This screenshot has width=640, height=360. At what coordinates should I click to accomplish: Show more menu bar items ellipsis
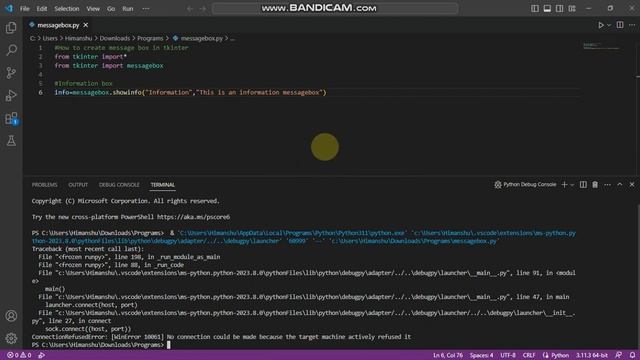coord(146,9)
